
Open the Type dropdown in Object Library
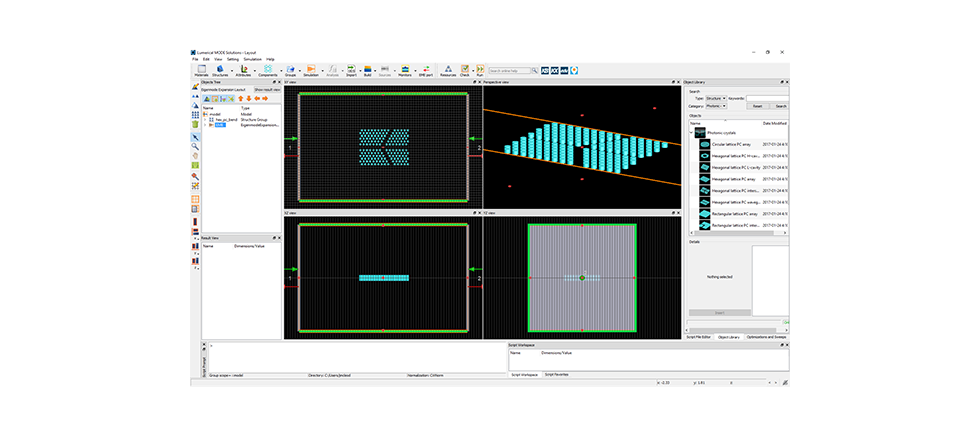716,99
